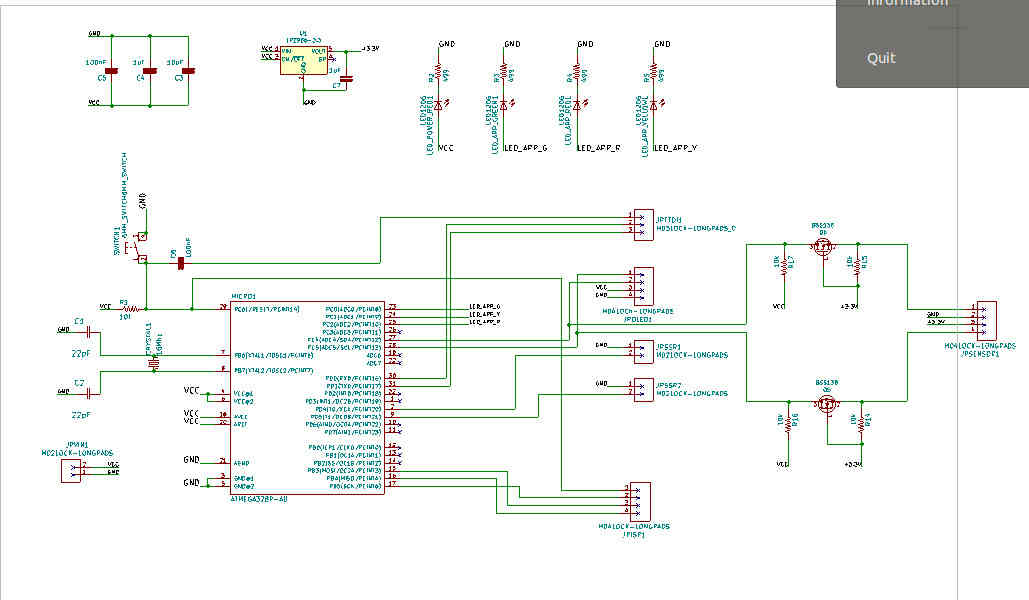Select the JPOLED1 four-pin connector
This screenshot has width=1029, height=600.
643,286
